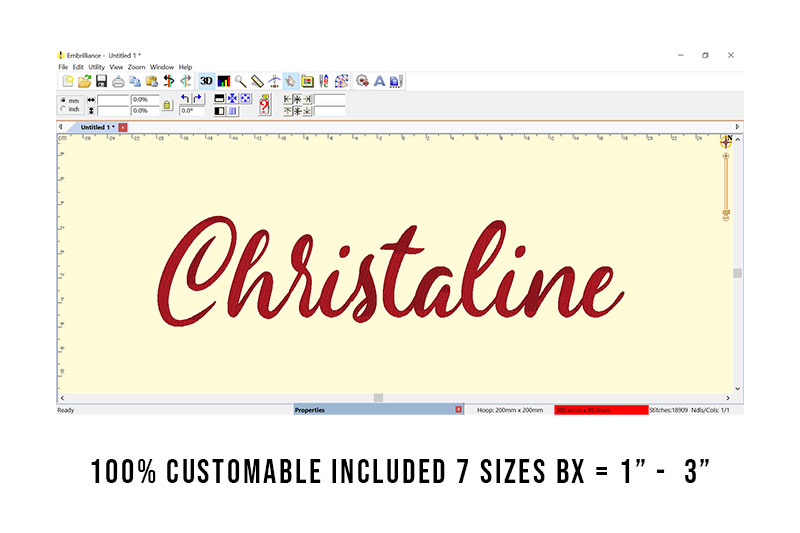Click the grayed-out thread-spool icon before 3D
The height and width of the screenshot is (533, 800).
click(x=186, y=81)
